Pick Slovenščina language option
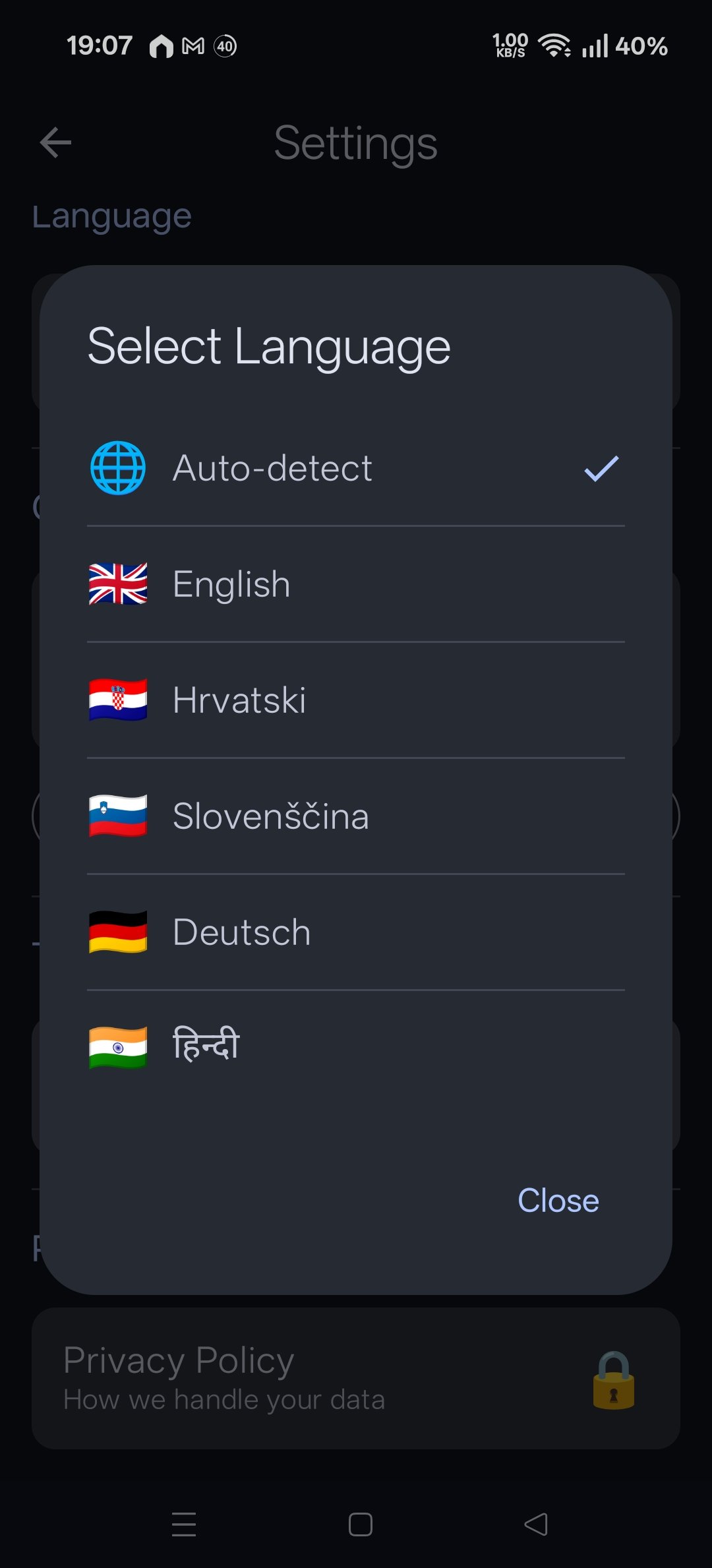 [270, 816]
